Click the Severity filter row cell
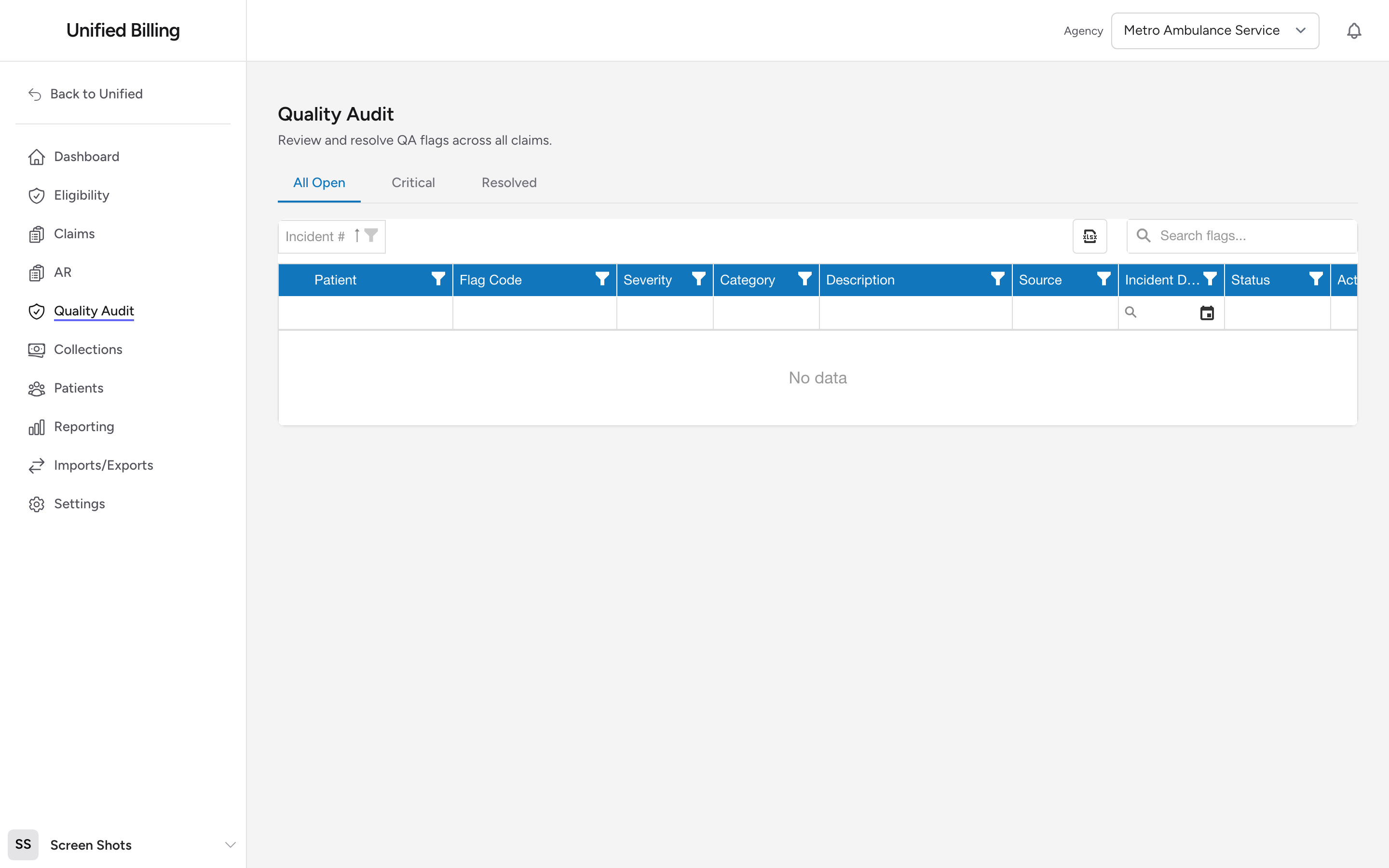This screenshot has width=1389, height=868. point(665,313)
